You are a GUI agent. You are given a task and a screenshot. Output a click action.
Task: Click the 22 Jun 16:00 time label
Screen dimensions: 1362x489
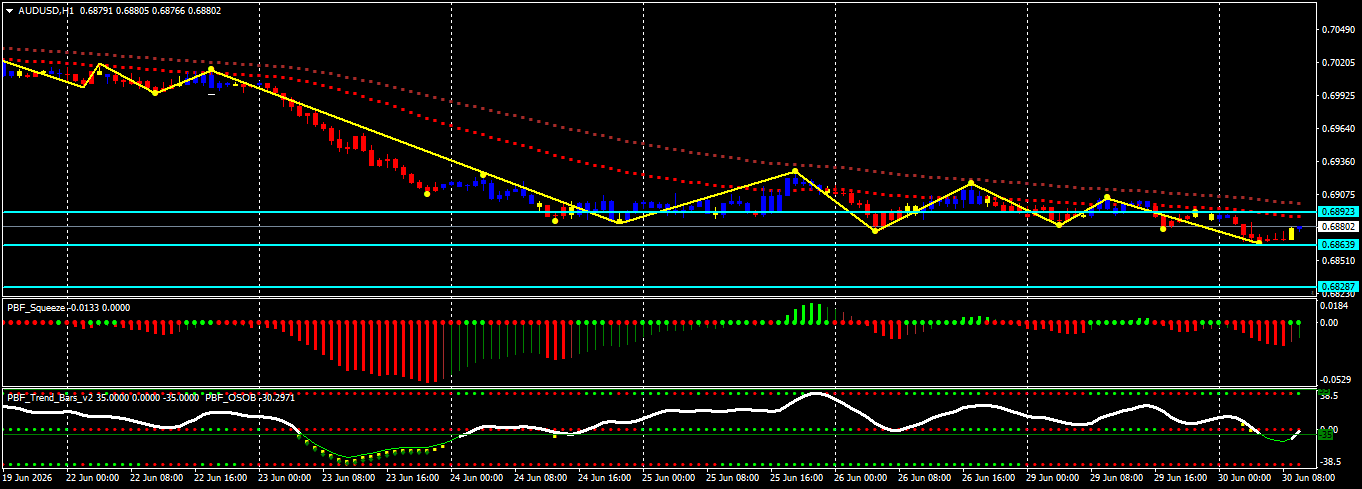pyautogui.click(x=221, y=479)
